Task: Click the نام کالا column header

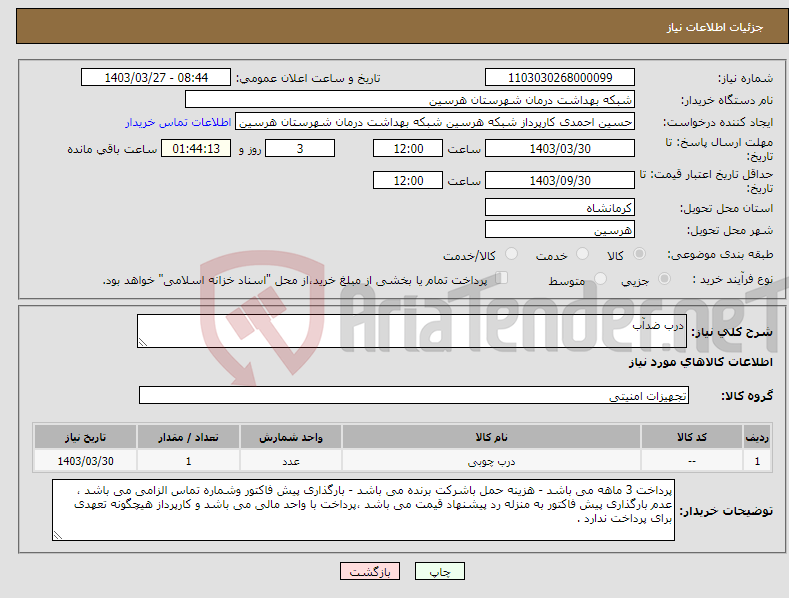Action: [491, 437]
